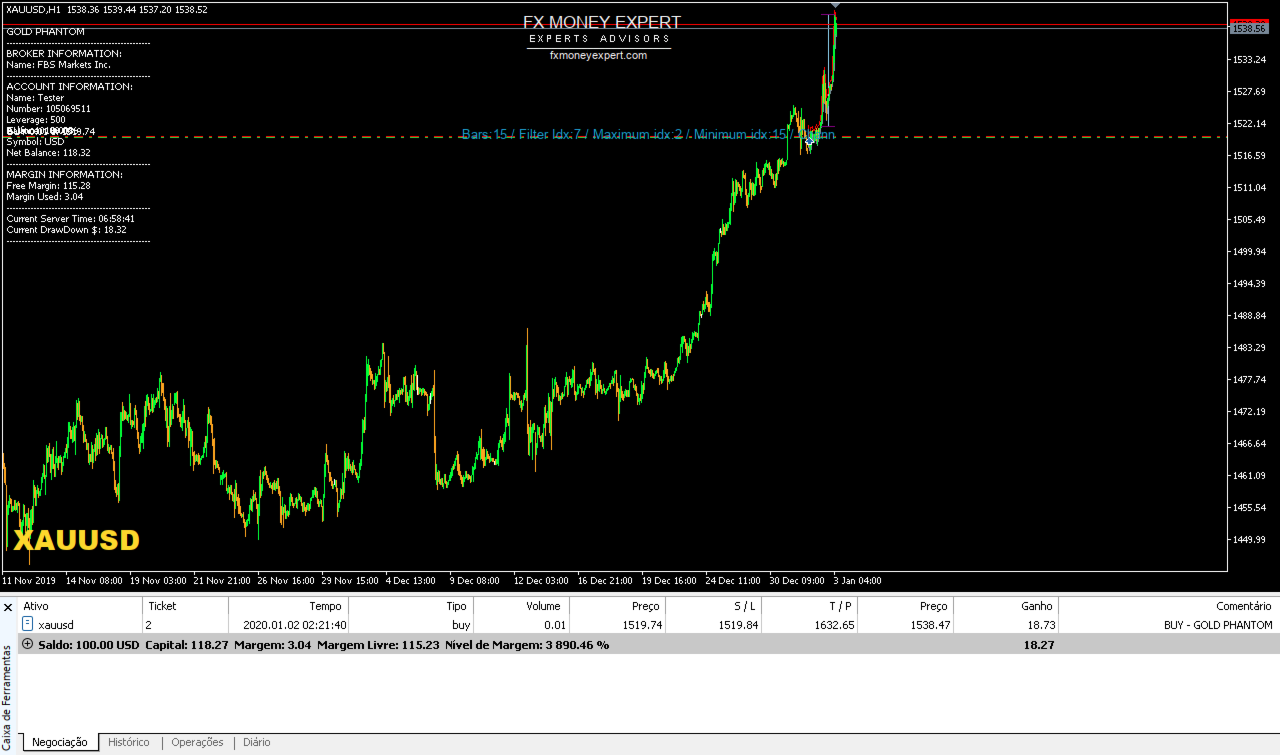Click the 1449.99 price axis label
Image resolution: width=1280 pixels, height=755 pixels.
(x=1249, y=540)
